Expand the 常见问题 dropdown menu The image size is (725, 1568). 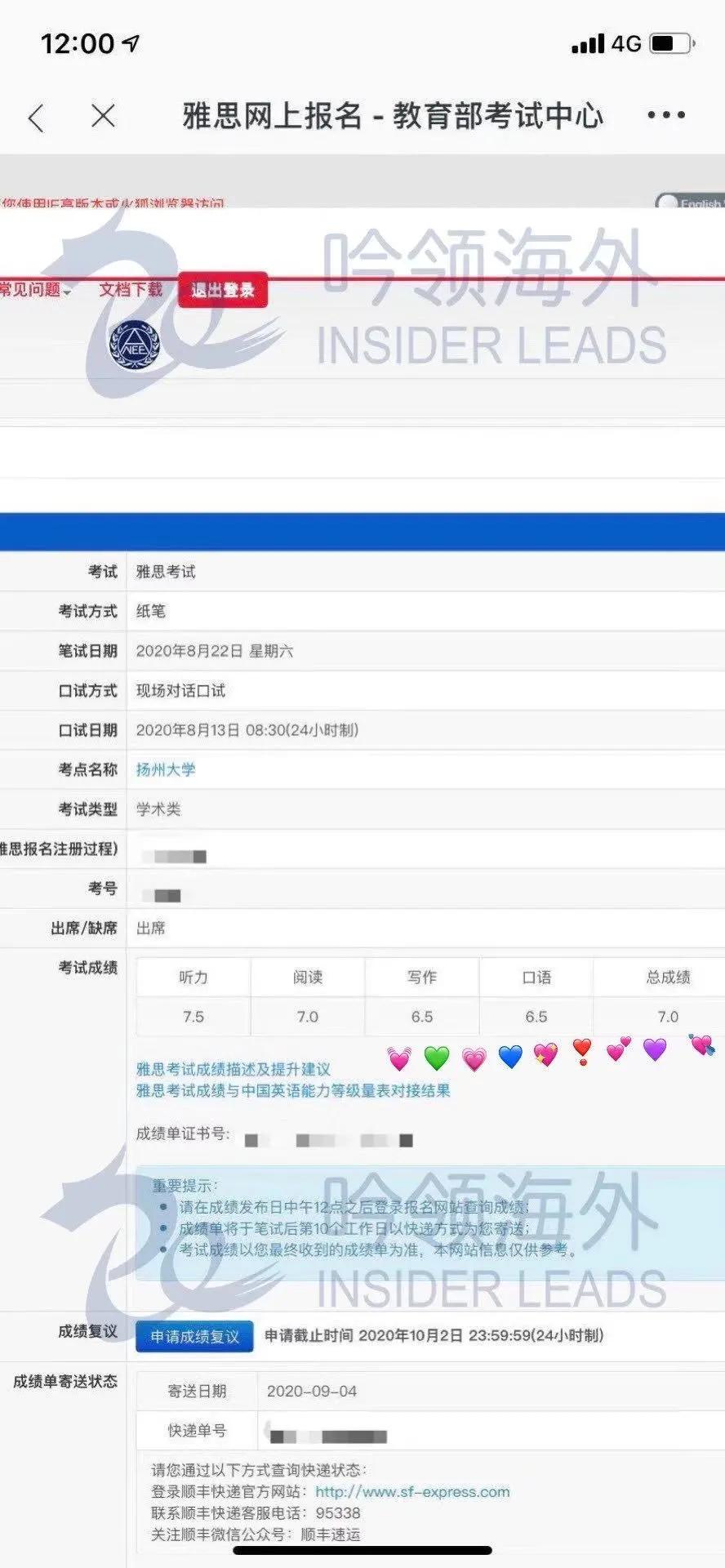click(x=35, y=290)
